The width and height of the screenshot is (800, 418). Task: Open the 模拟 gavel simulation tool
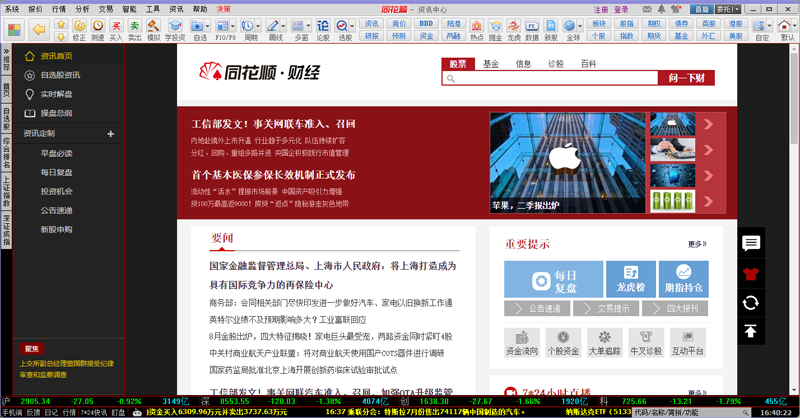pos(153,28)
